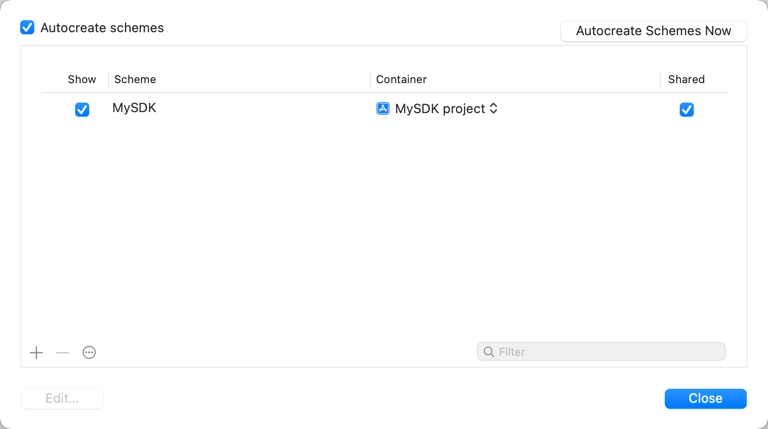This screenshot has width=768, height=429.
Task: Select the MySDK scheme row
Action: [x=384, y=109]
